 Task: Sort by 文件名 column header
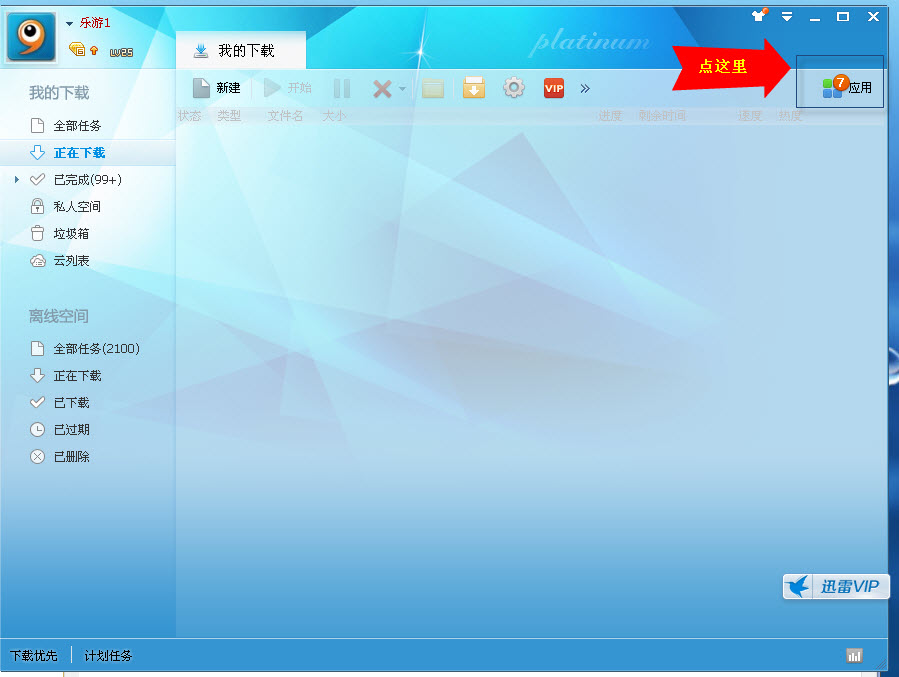(285, 116)
